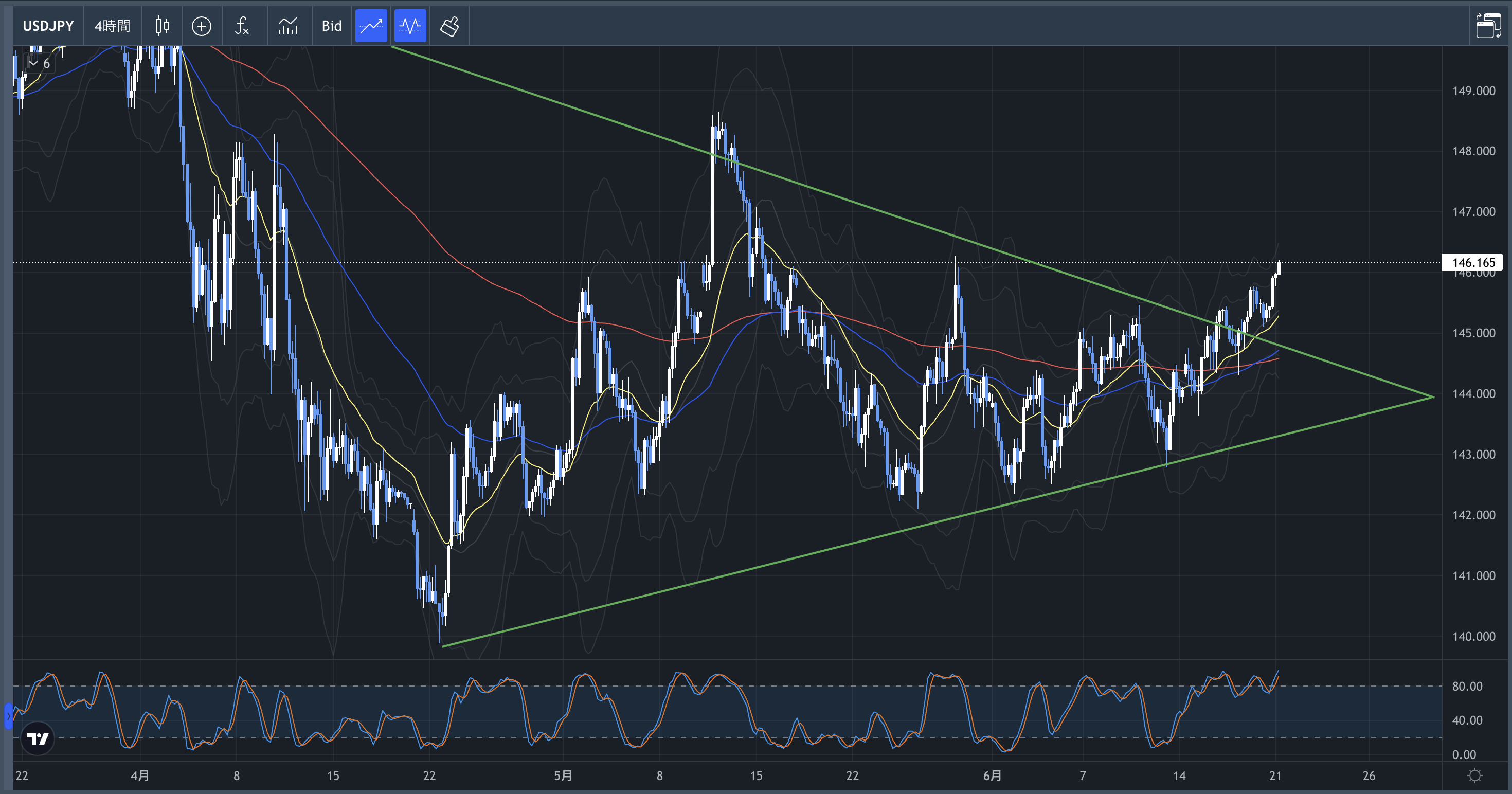Click the 6月 date axis label

pos(992,776)
